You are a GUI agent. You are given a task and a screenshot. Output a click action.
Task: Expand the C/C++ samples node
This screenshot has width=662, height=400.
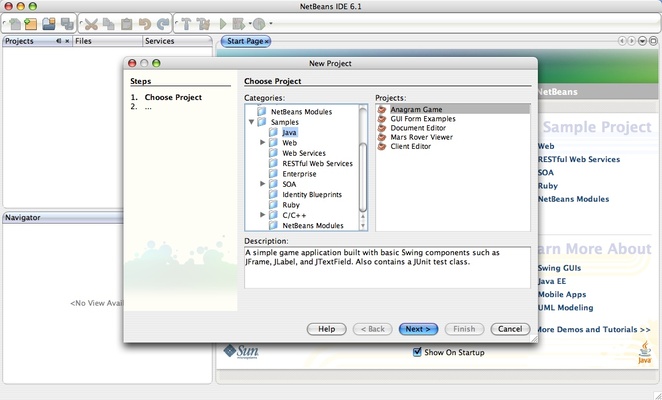263,215
